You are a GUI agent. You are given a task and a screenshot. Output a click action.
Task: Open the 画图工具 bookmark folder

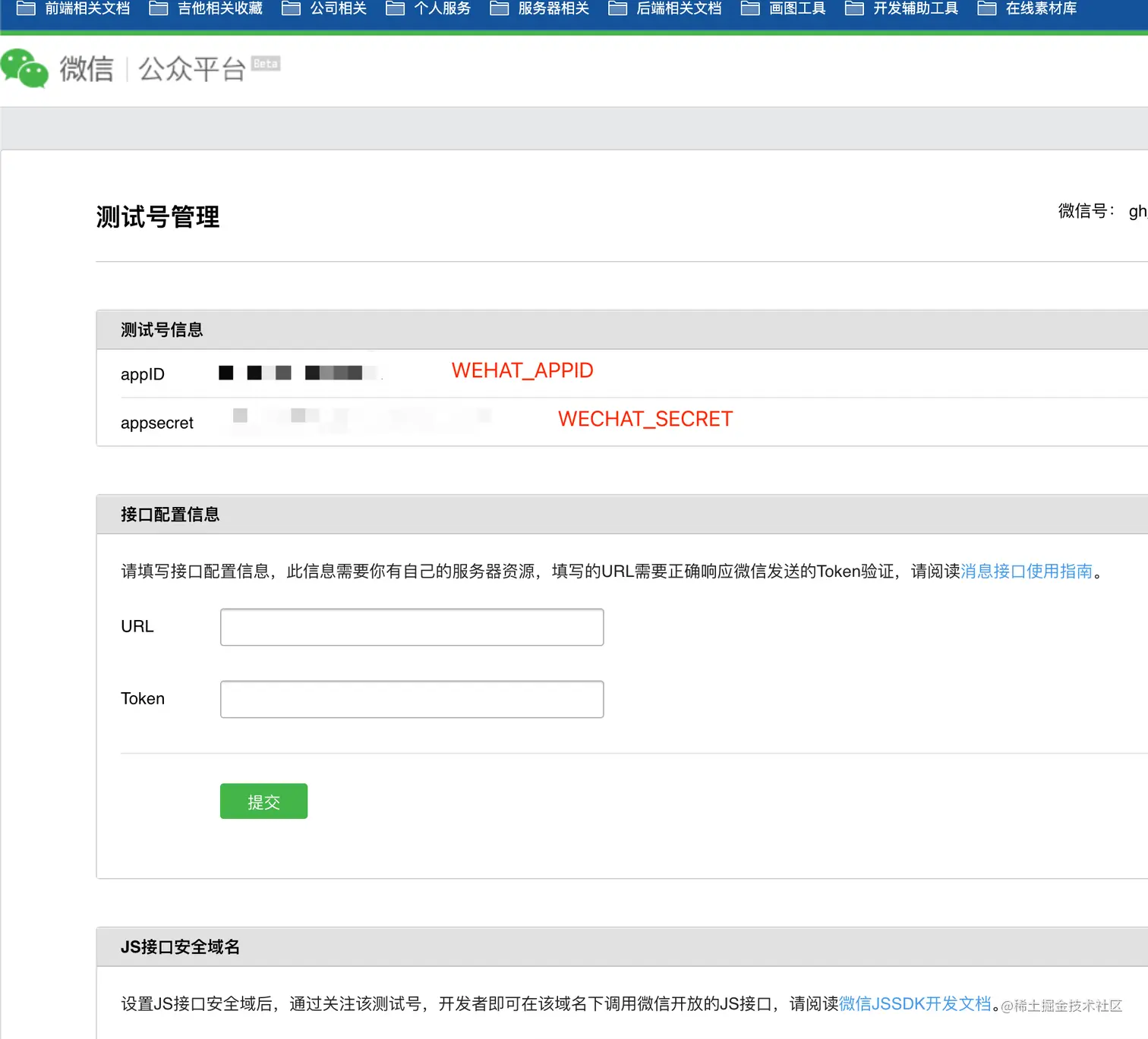[784, 8]
